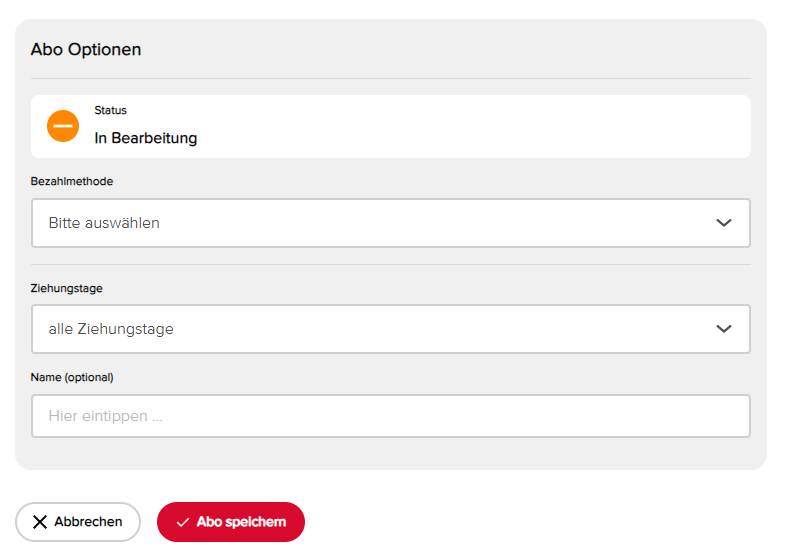Image resolution: width=785 pixels, height=560 pixels.
Task: Click the white Status card
Action: 390,127
